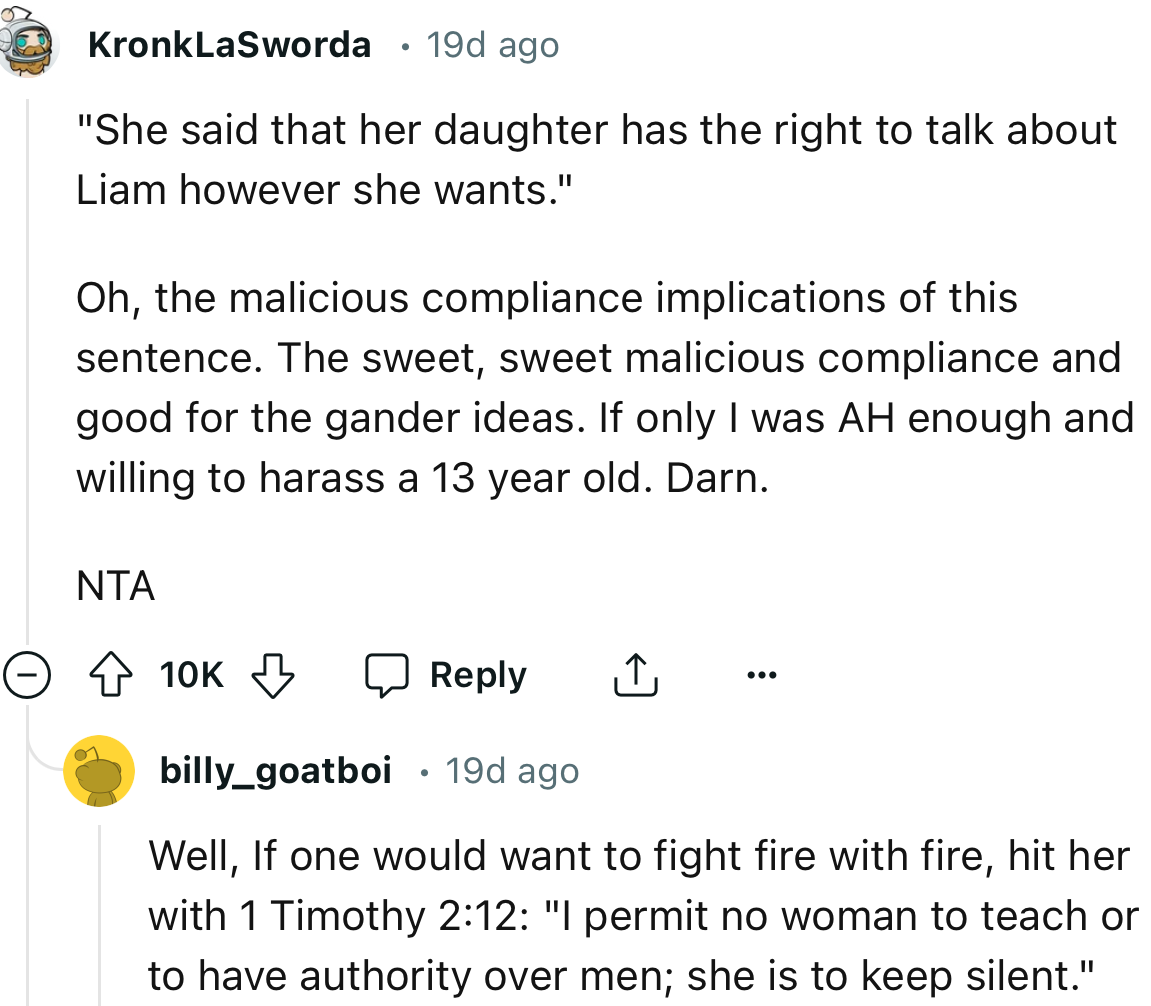
Task: Click billy_goatboi's 1 Timothy 2:12 comment text
Action: pyautogui.click(x=643, y=915)
